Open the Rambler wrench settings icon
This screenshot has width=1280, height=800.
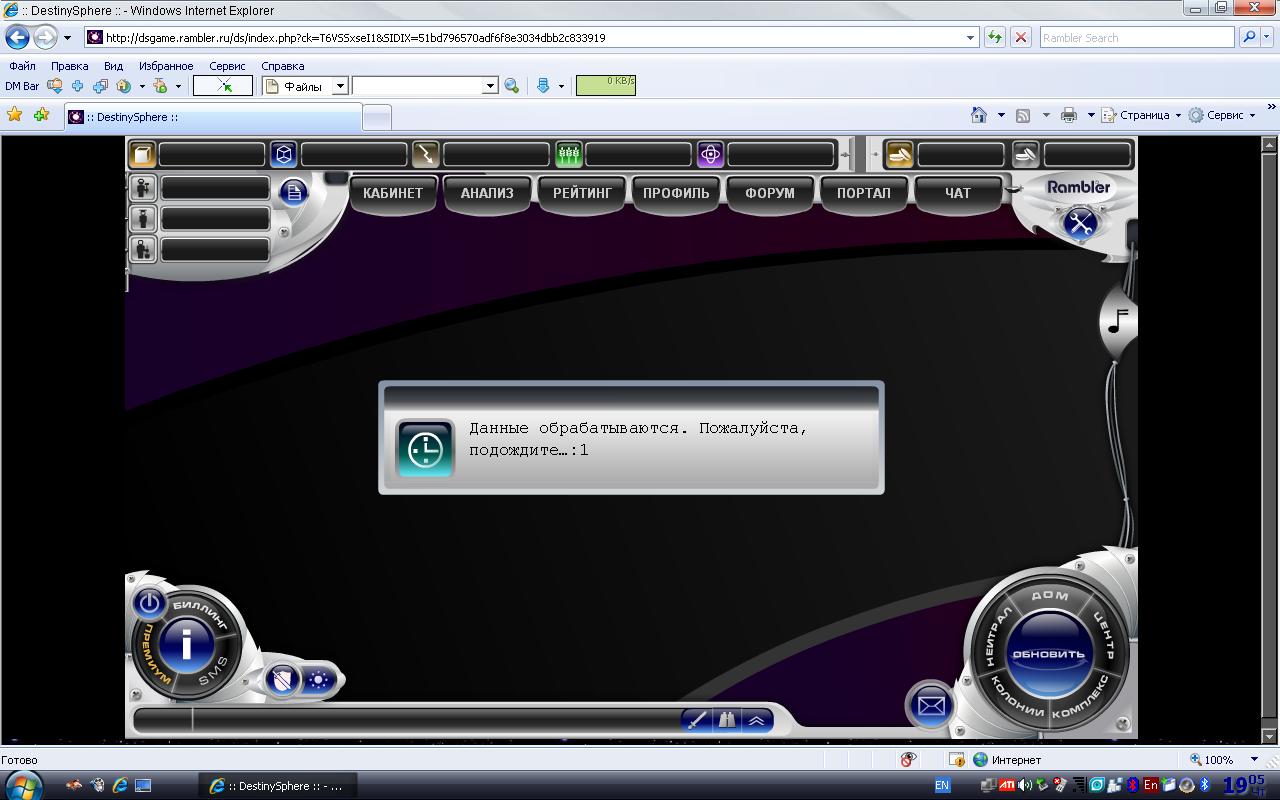[1080, 223]
